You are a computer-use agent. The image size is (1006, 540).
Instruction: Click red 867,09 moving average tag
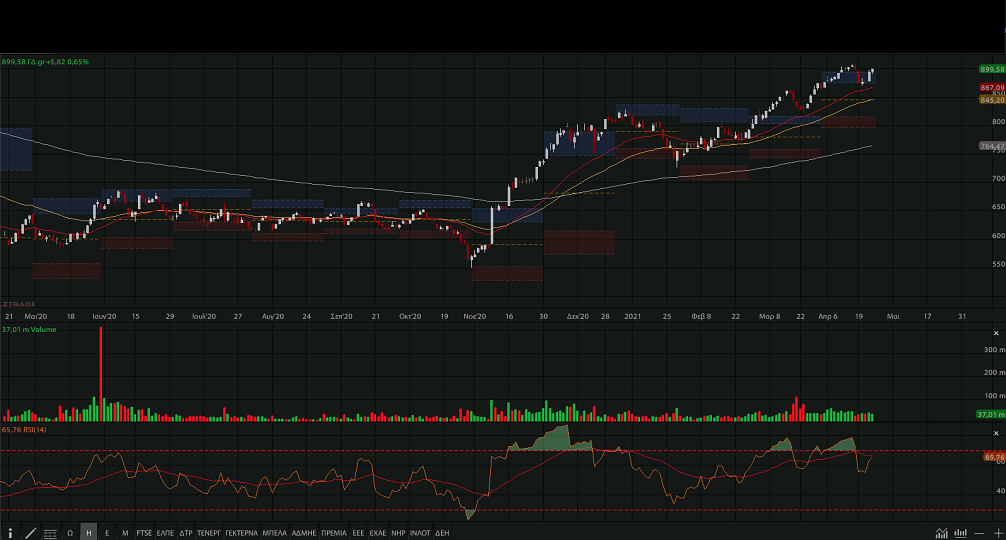coord(992,87)
